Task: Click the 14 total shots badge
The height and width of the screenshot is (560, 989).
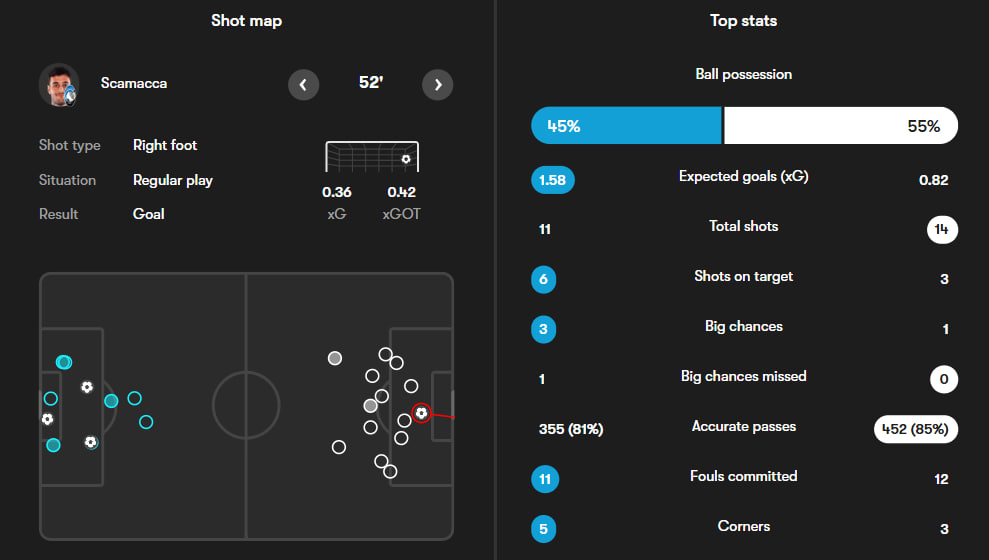Action: [942, 229]
